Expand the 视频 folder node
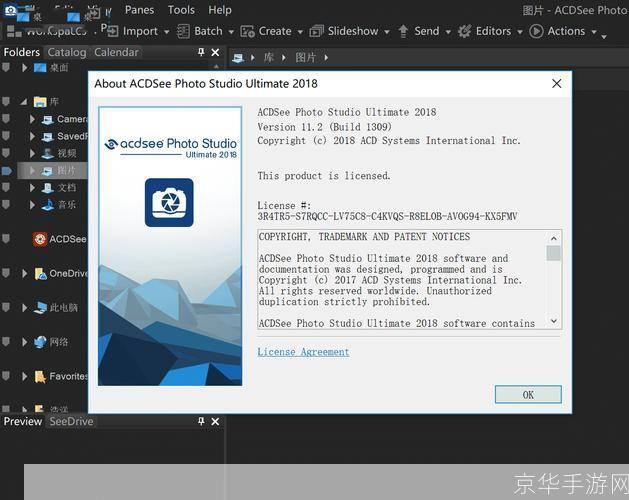 (x=32, y=153)
